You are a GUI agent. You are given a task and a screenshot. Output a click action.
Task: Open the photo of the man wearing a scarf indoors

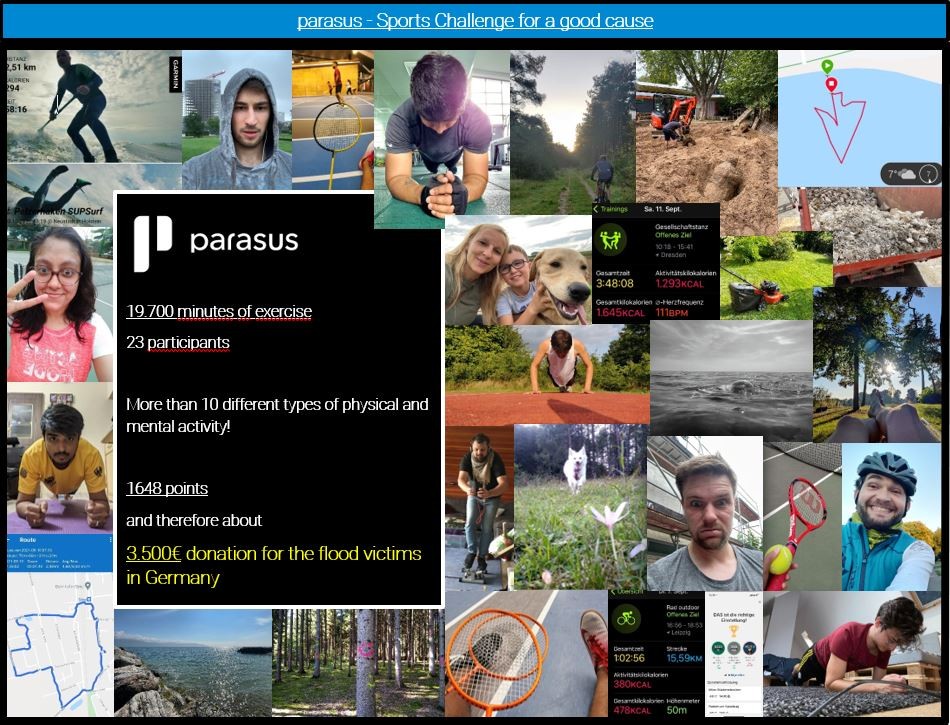480,508
